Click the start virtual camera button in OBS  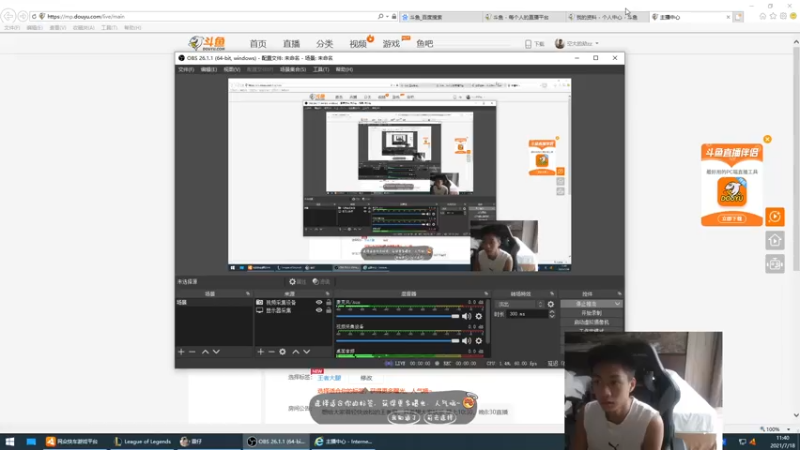(x=591, y=322)
